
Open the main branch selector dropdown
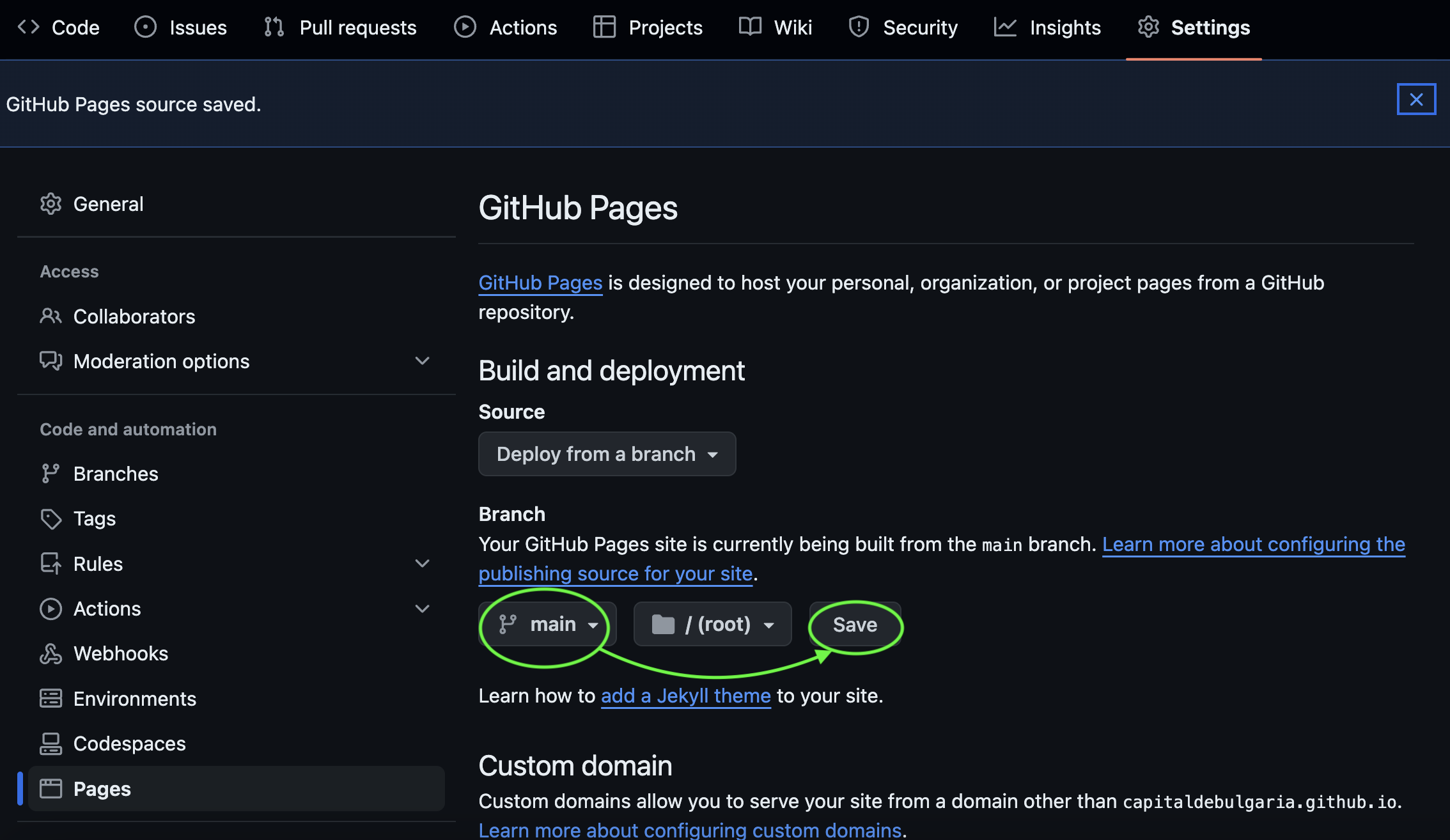coord(547,624)
